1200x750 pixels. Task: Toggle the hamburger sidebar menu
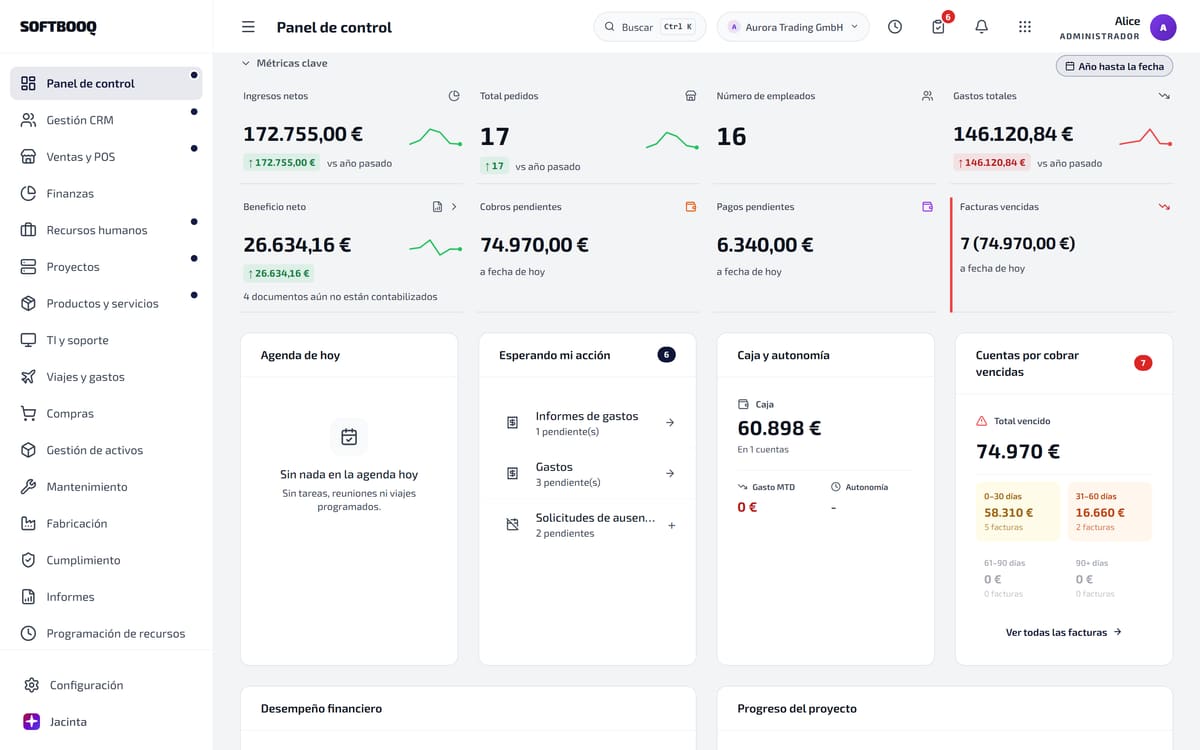pos(248,27)
